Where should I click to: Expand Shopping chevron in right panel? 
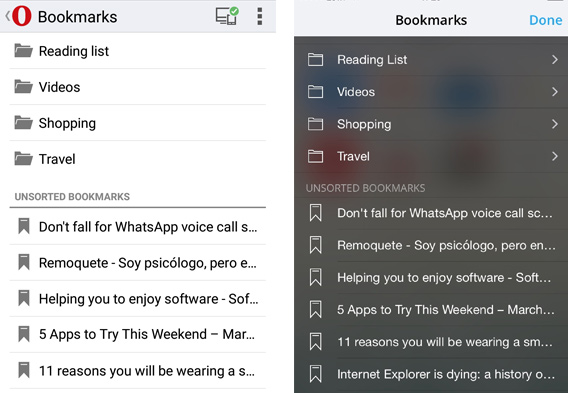coord(555,124)
